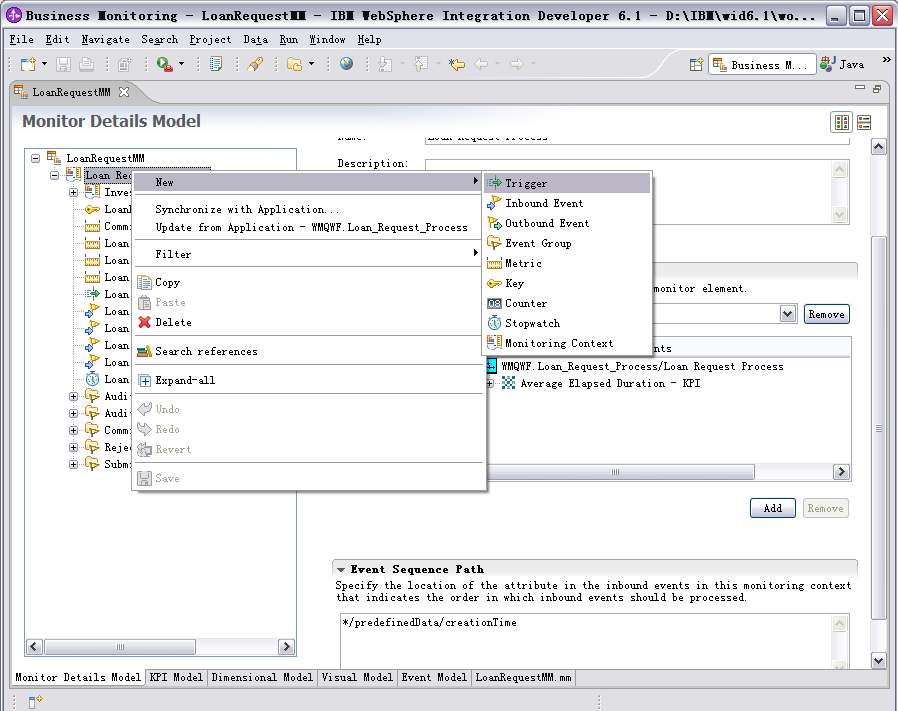The width and height of the screenshot is (898, 711).
Task: Select Synchronize with Application... in context menu
Action: click(x=309, y=210)
